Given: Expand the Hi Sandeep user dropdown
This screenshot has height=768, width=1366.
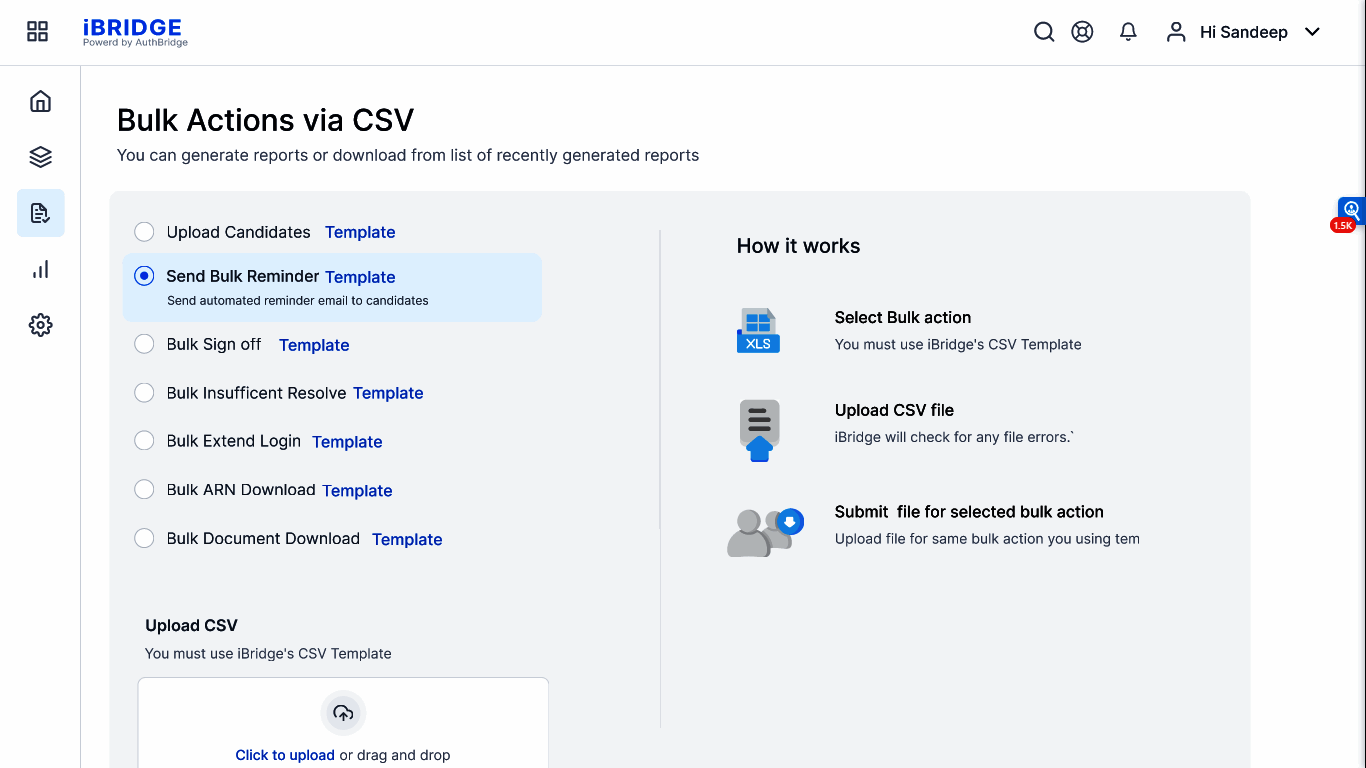Looking at the screenshot, I should 1312,32.
